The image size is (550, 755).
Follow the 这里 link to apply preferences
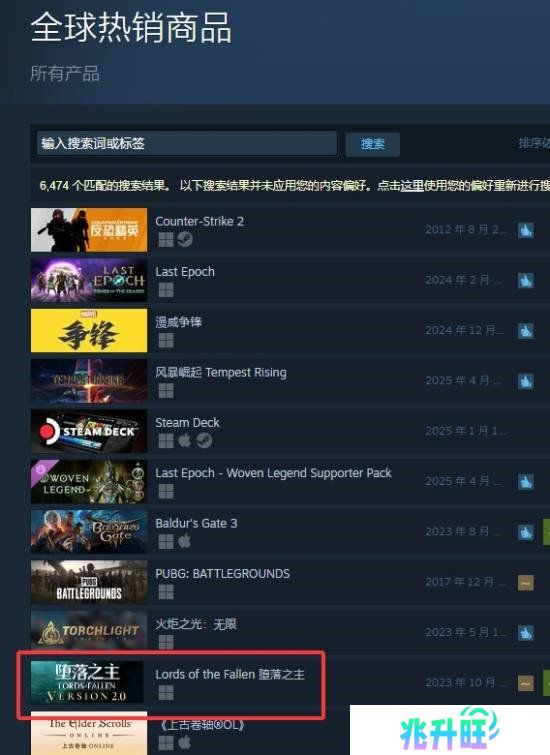point(412,185)
